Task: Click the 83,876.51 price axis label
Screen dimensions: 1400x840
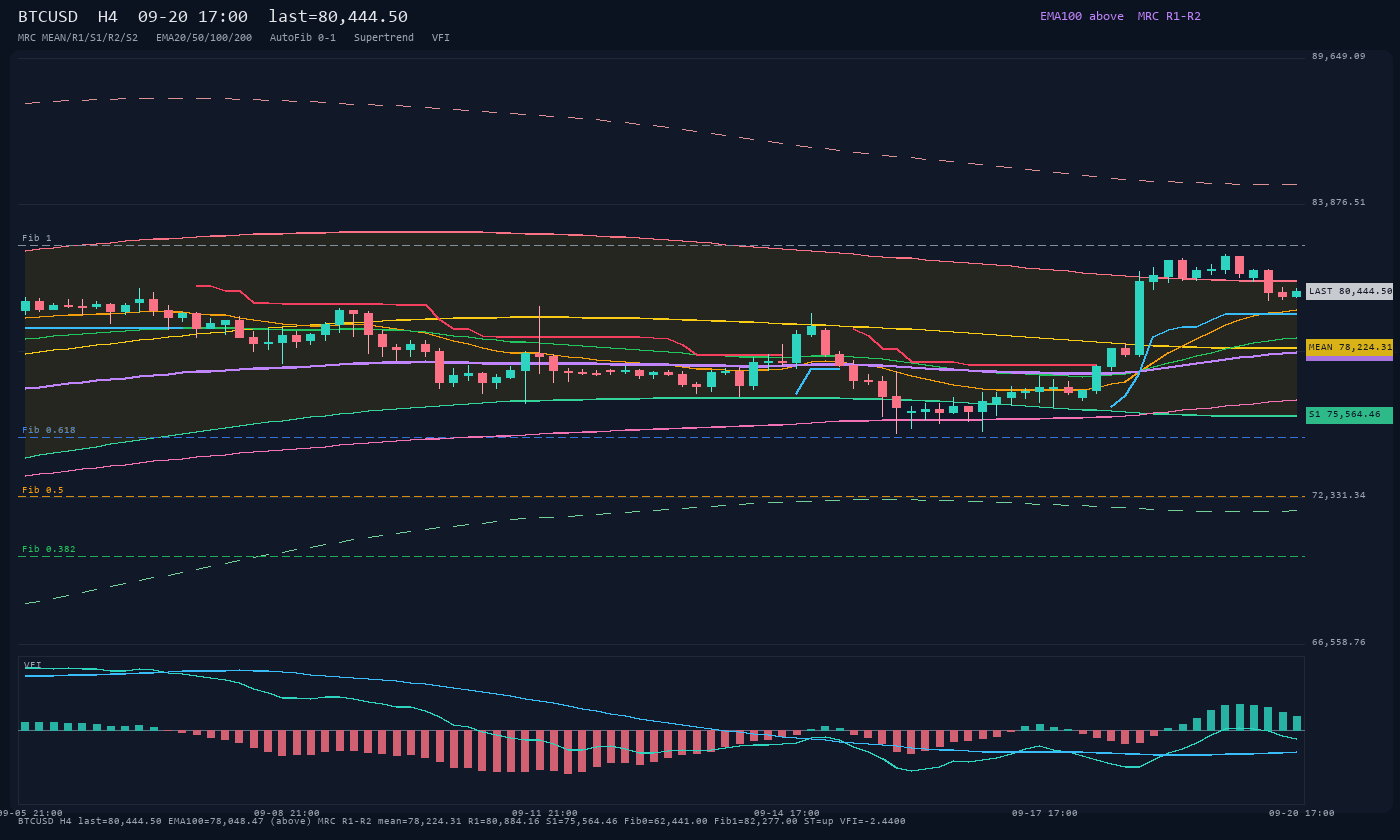Action: point(1338,202)
